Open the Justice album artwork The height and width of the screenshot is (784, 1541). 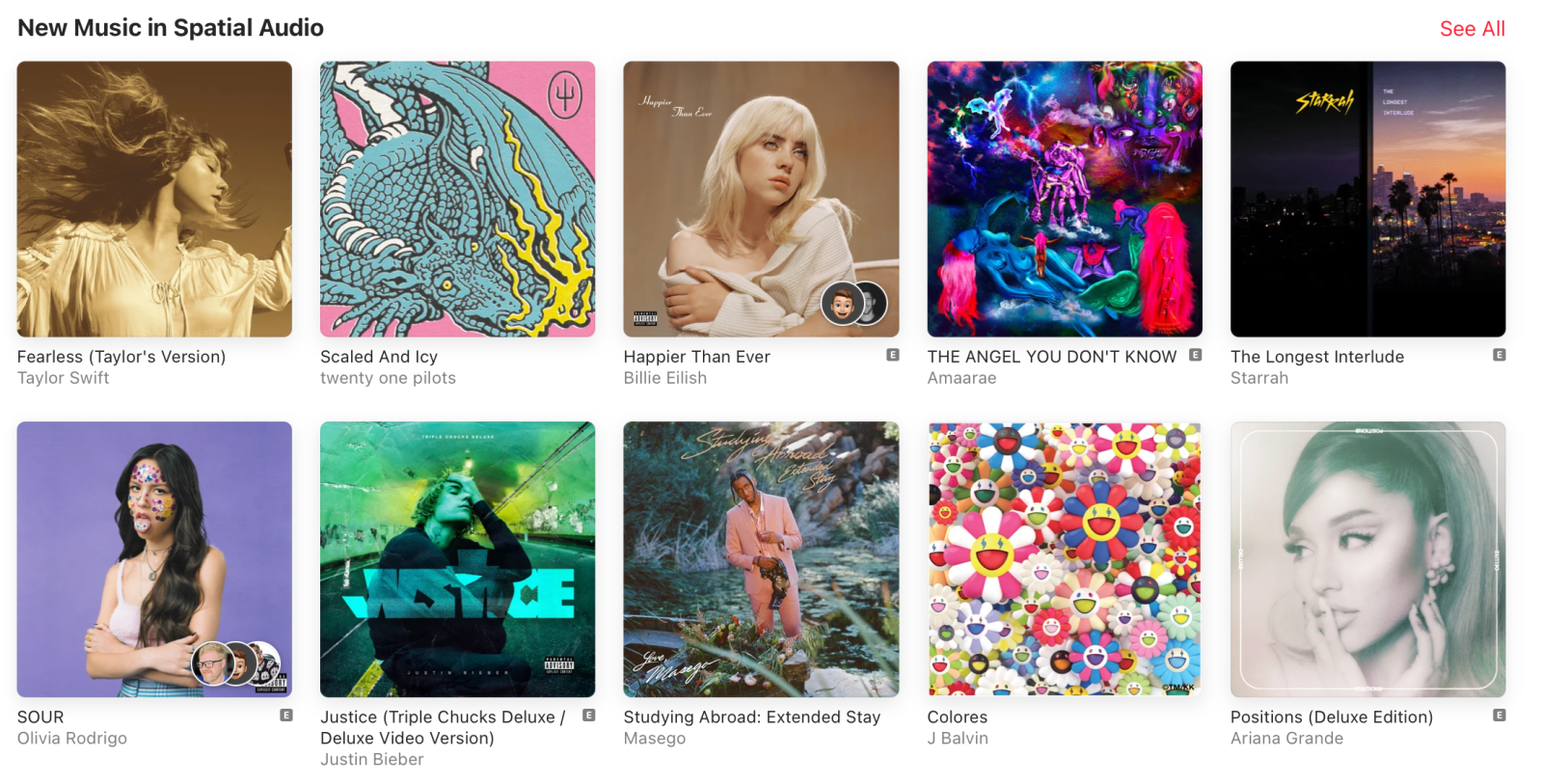click(458, 559)
